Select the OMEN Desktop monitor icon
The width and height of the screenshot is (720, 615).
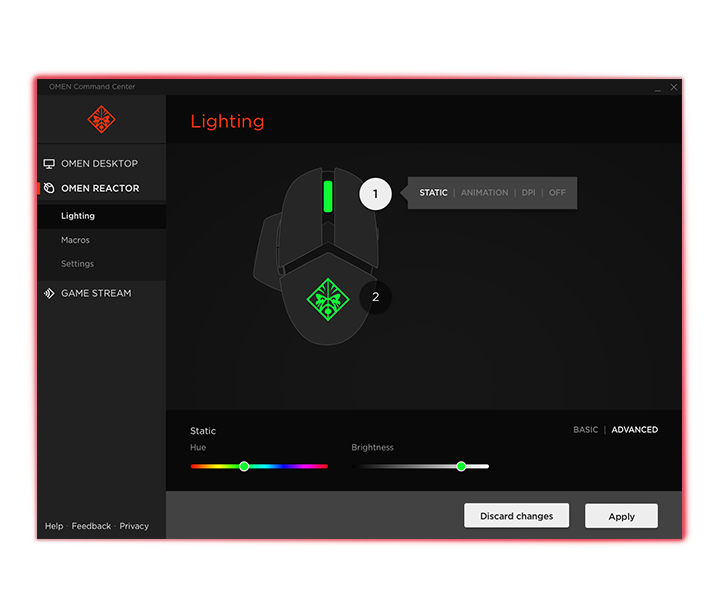(x=49, y=164)
